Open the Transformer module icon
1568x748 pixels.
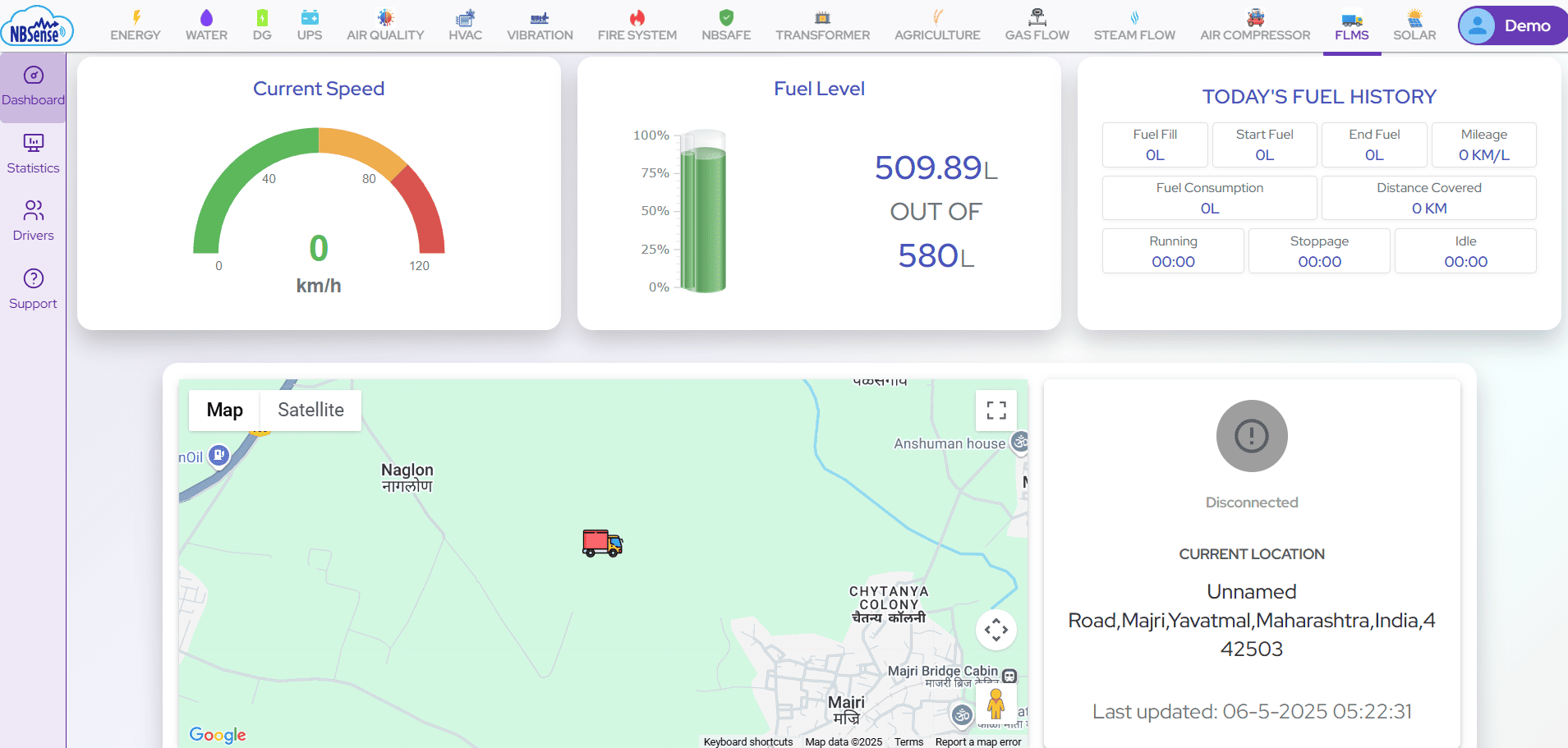pos(823,17)
